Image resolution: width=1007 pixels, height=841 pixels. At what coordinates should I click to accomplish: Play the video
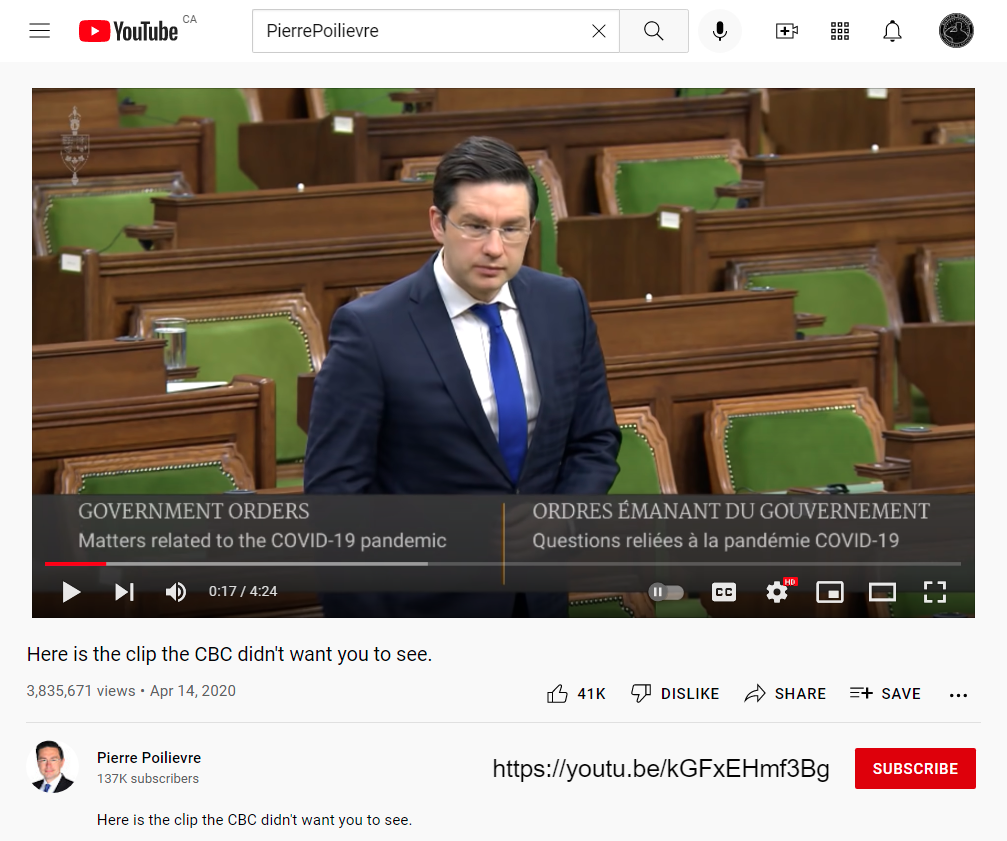coord(71,591)
